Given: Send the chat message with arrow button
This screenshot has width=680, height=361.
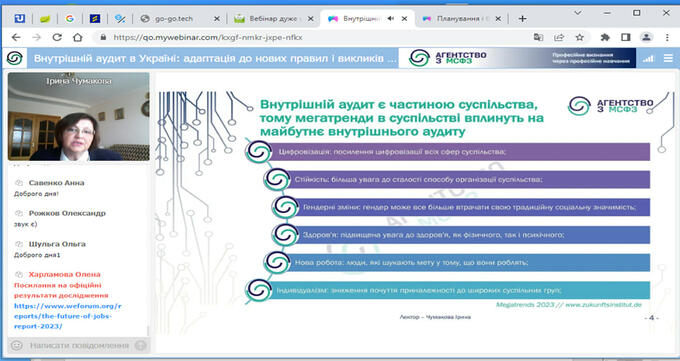Looking at the screenshot, I should 140,345.
